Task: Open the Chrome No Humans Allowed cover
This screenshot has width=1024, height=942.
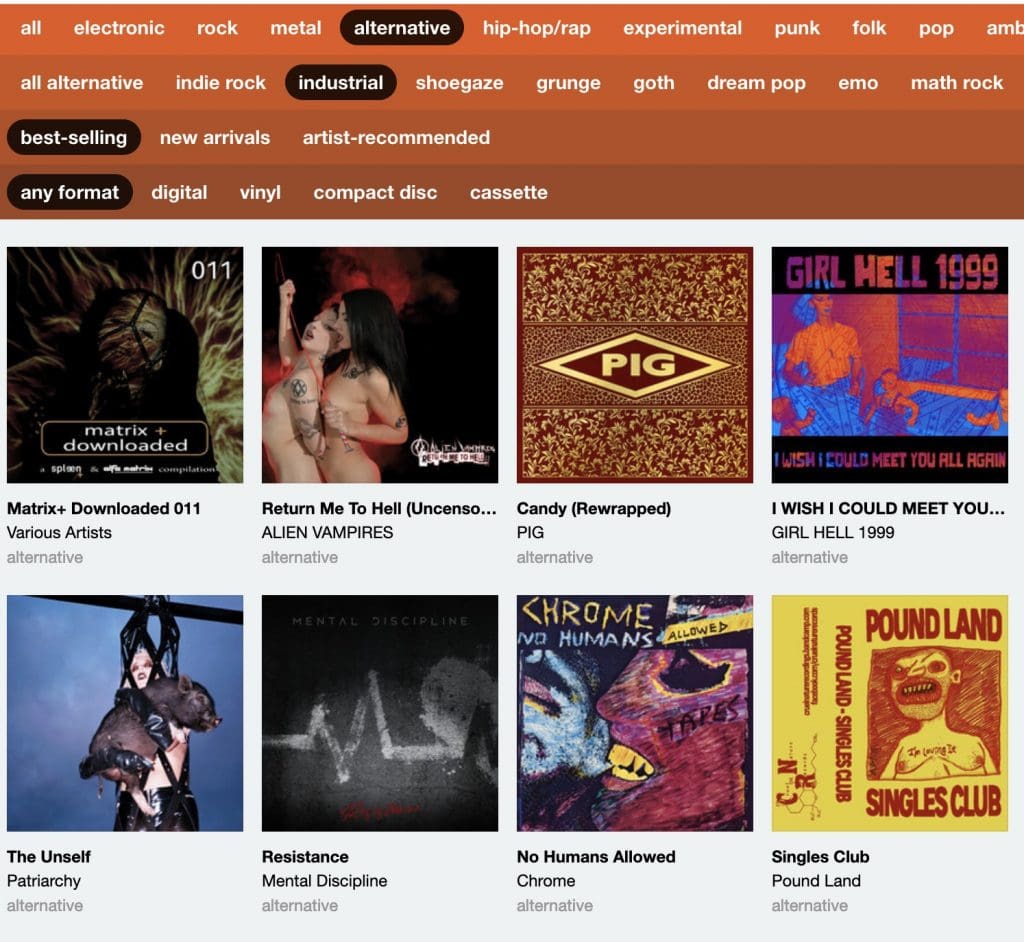Action: click(x=635, y=713)
